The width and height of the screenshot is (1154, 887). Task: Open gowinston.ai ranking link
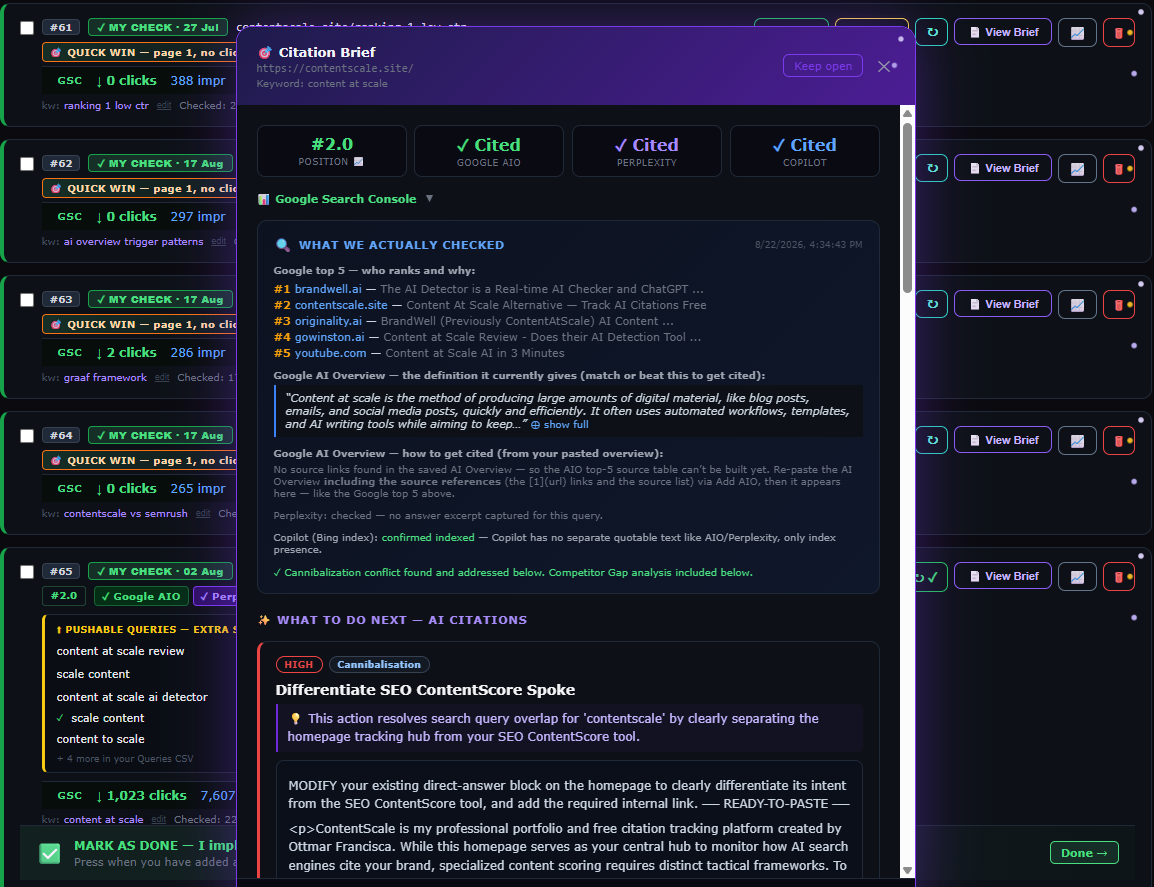coord(330,337)
